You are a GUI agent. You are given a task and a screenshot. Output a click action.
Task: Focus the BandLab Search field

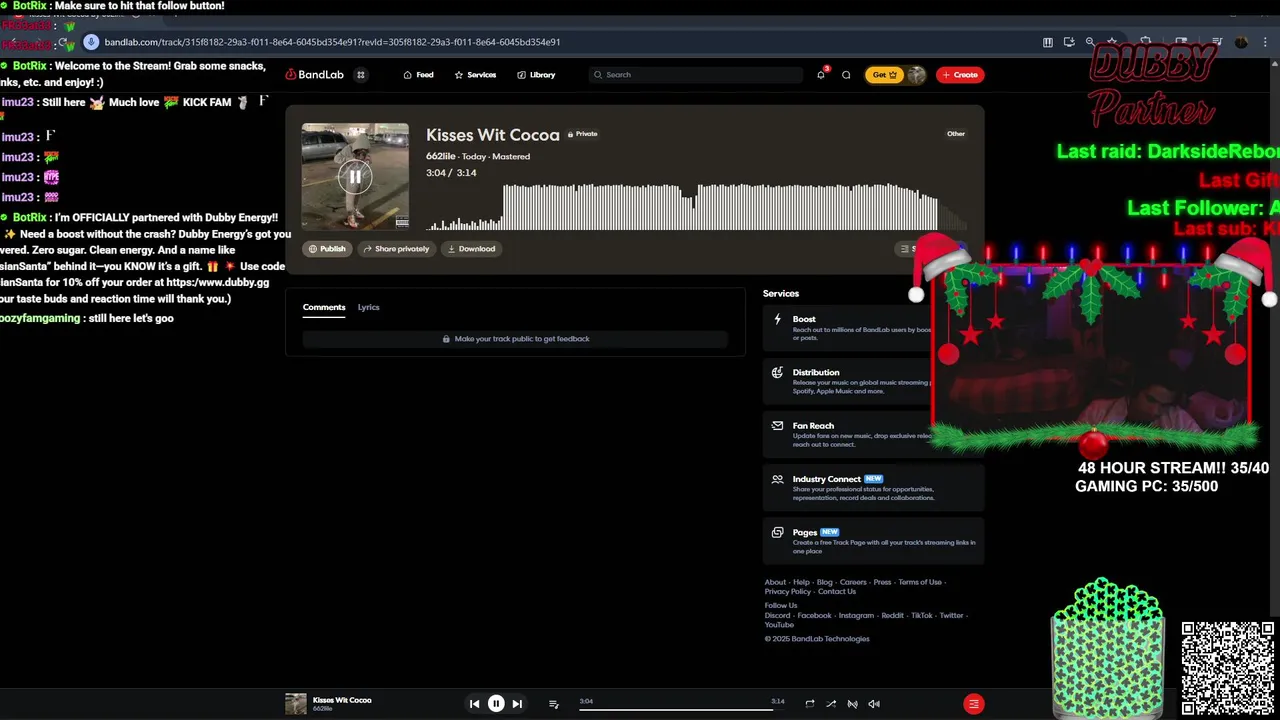[x=696, y=75]
